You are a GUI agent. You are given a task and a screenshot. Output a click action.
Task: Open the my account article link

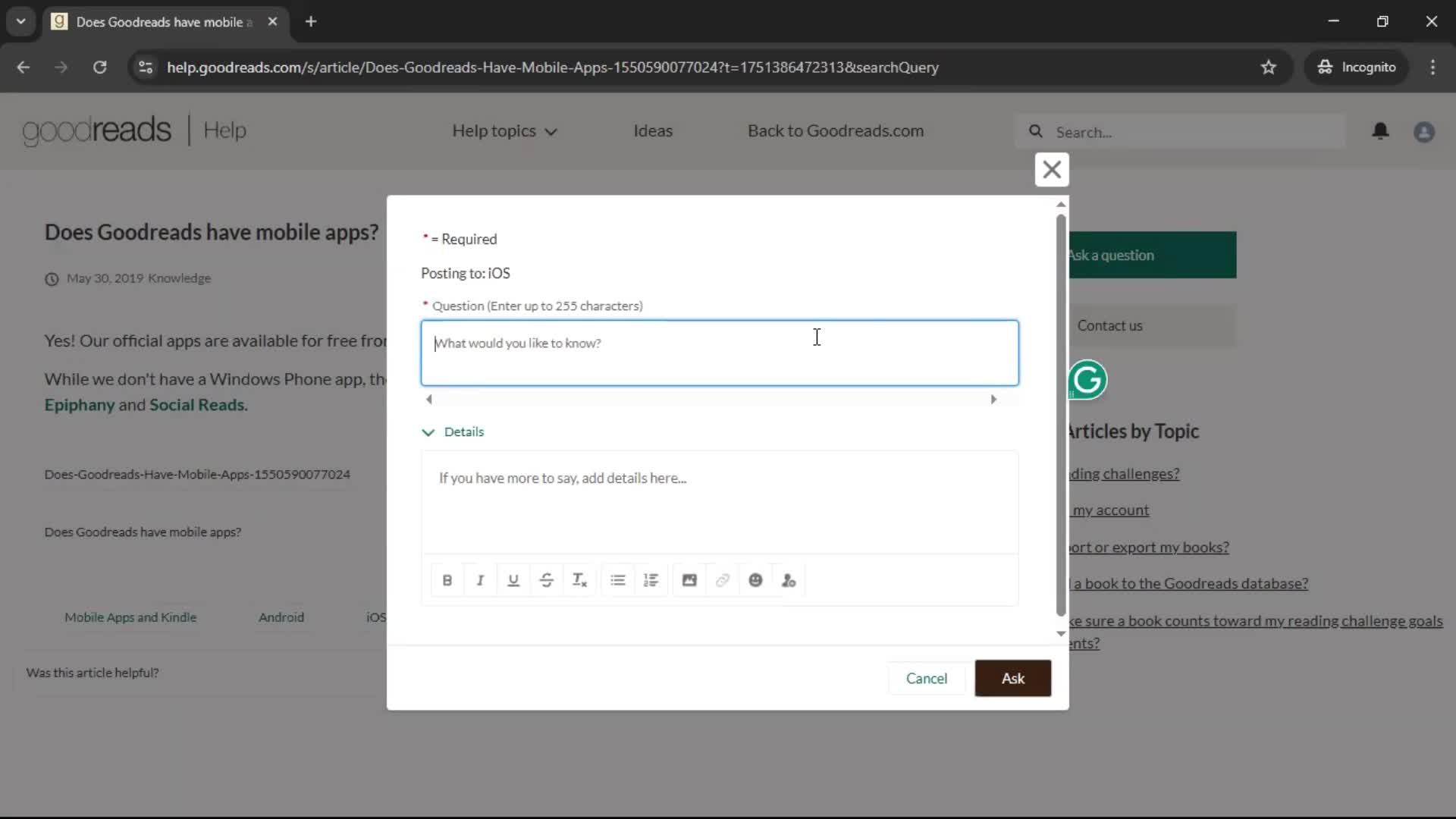click(x=1110, y=510)
